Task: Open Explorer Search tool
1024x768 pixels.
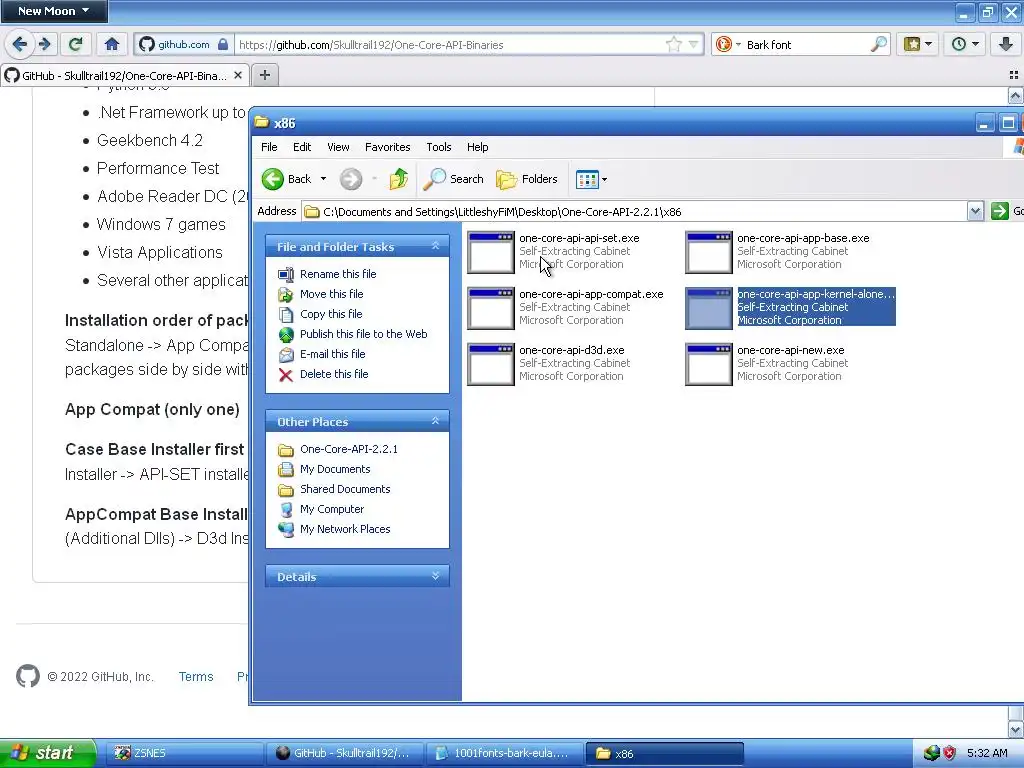Action: [x=453, y=179]
